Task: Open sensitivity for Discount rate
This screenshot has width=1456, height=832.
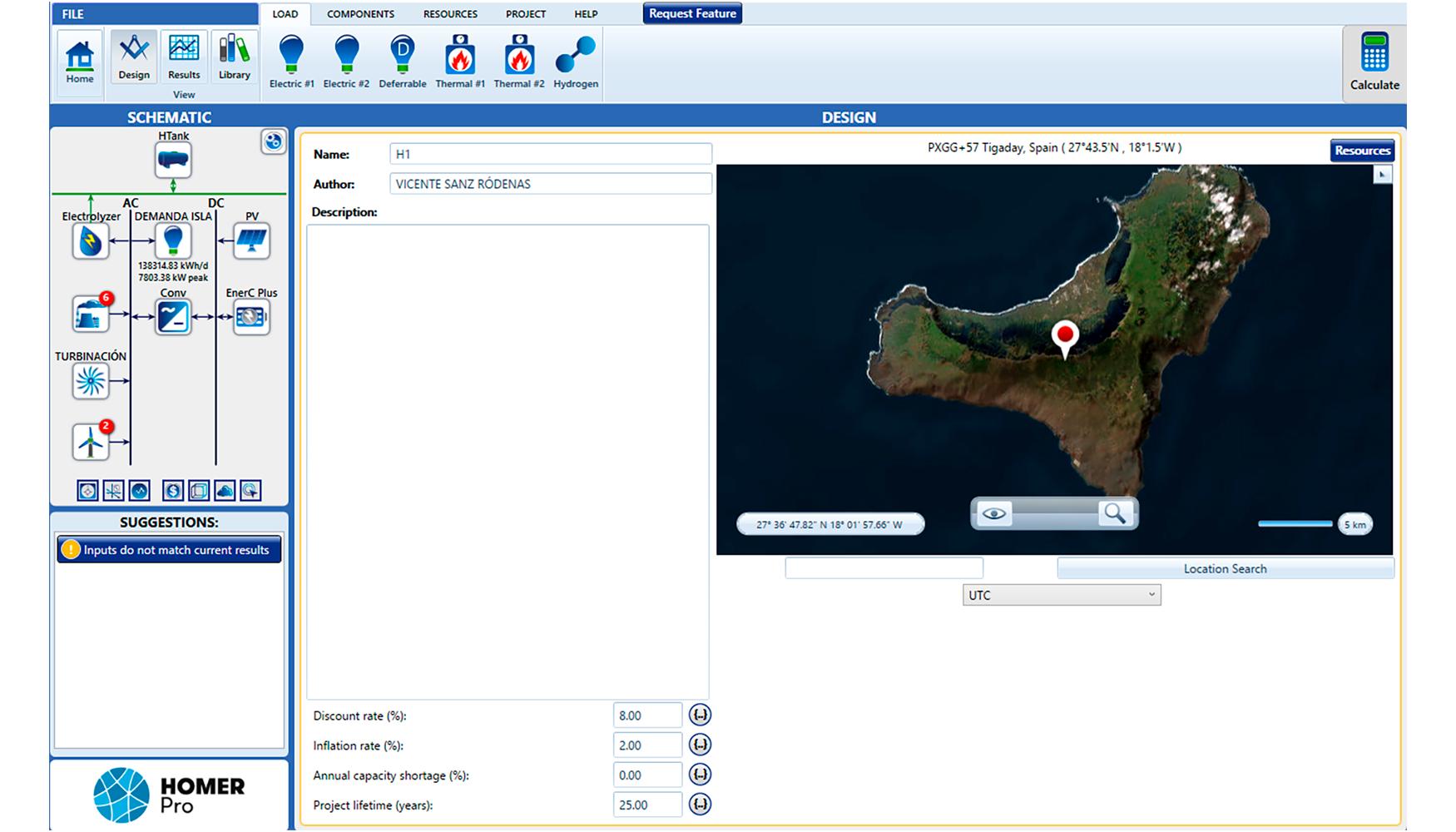Action: (700, 716)
